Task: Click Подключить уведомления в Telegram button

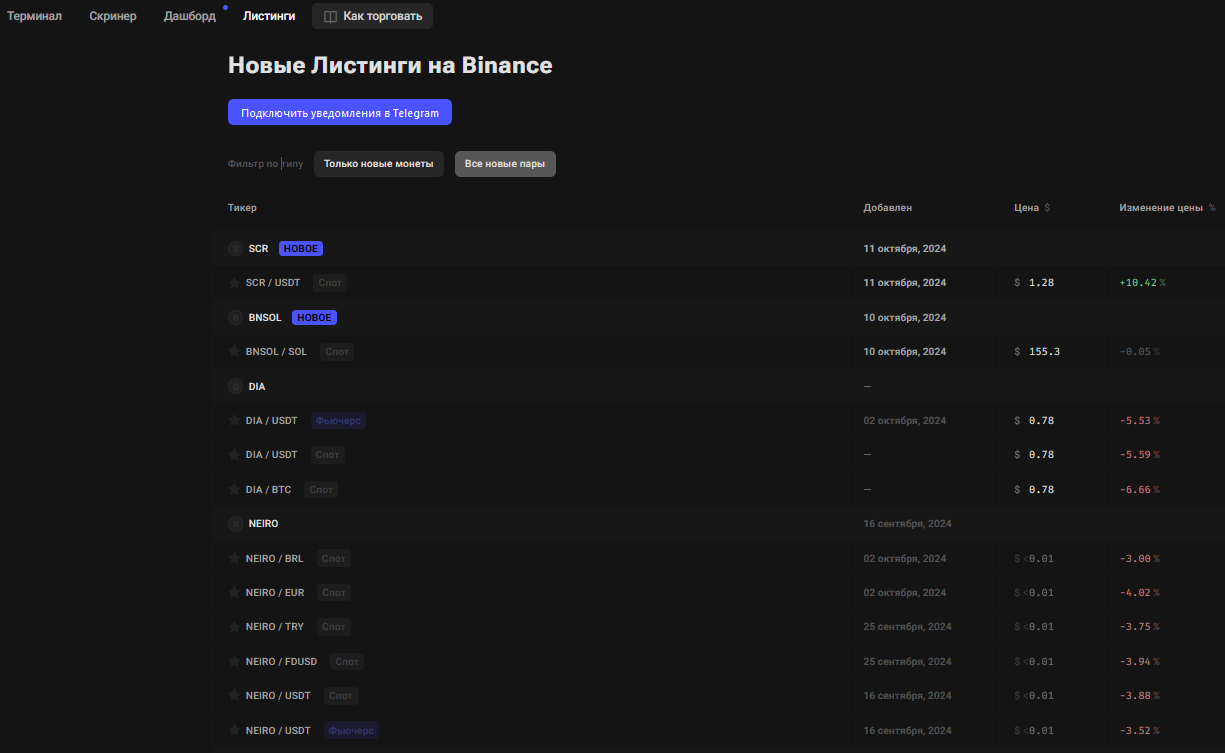Action: point(340,112)
